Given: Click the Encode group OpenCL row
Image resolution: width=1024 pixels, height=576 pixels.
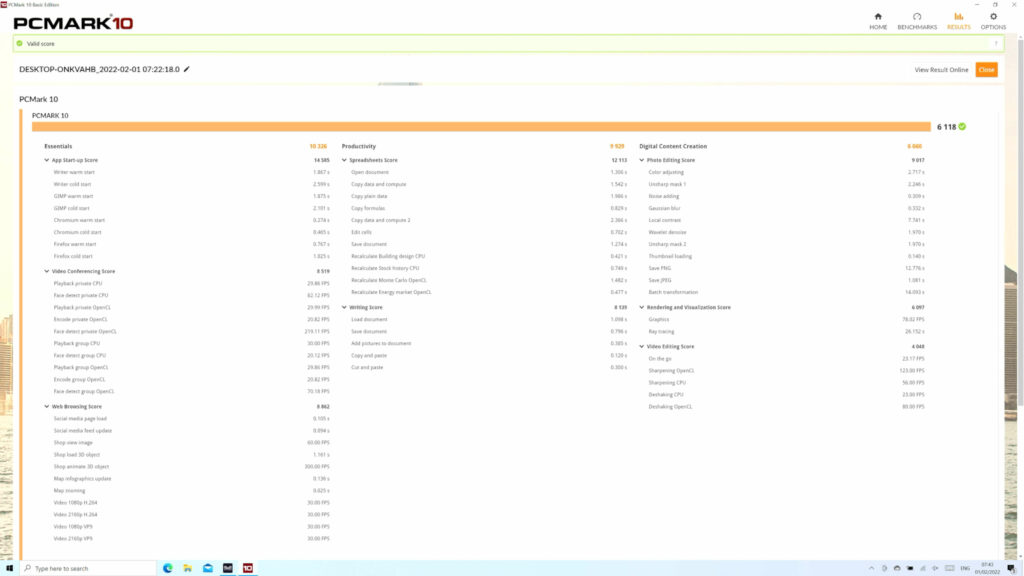Looking at the screenshot, I should (x=191, y=379).
